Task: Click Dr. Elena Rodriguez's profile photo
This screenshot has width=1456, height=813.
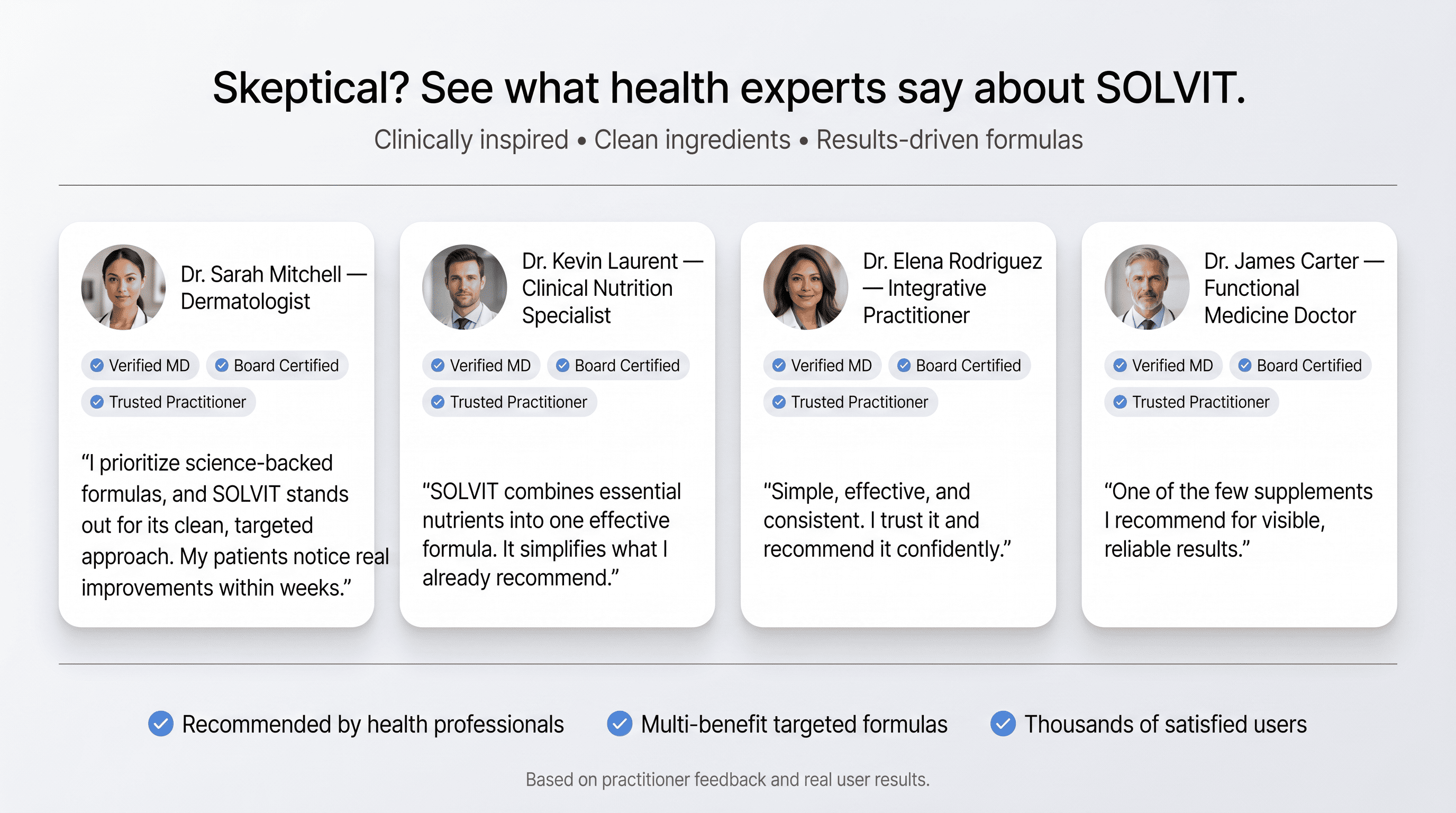Action: point(805,287)
